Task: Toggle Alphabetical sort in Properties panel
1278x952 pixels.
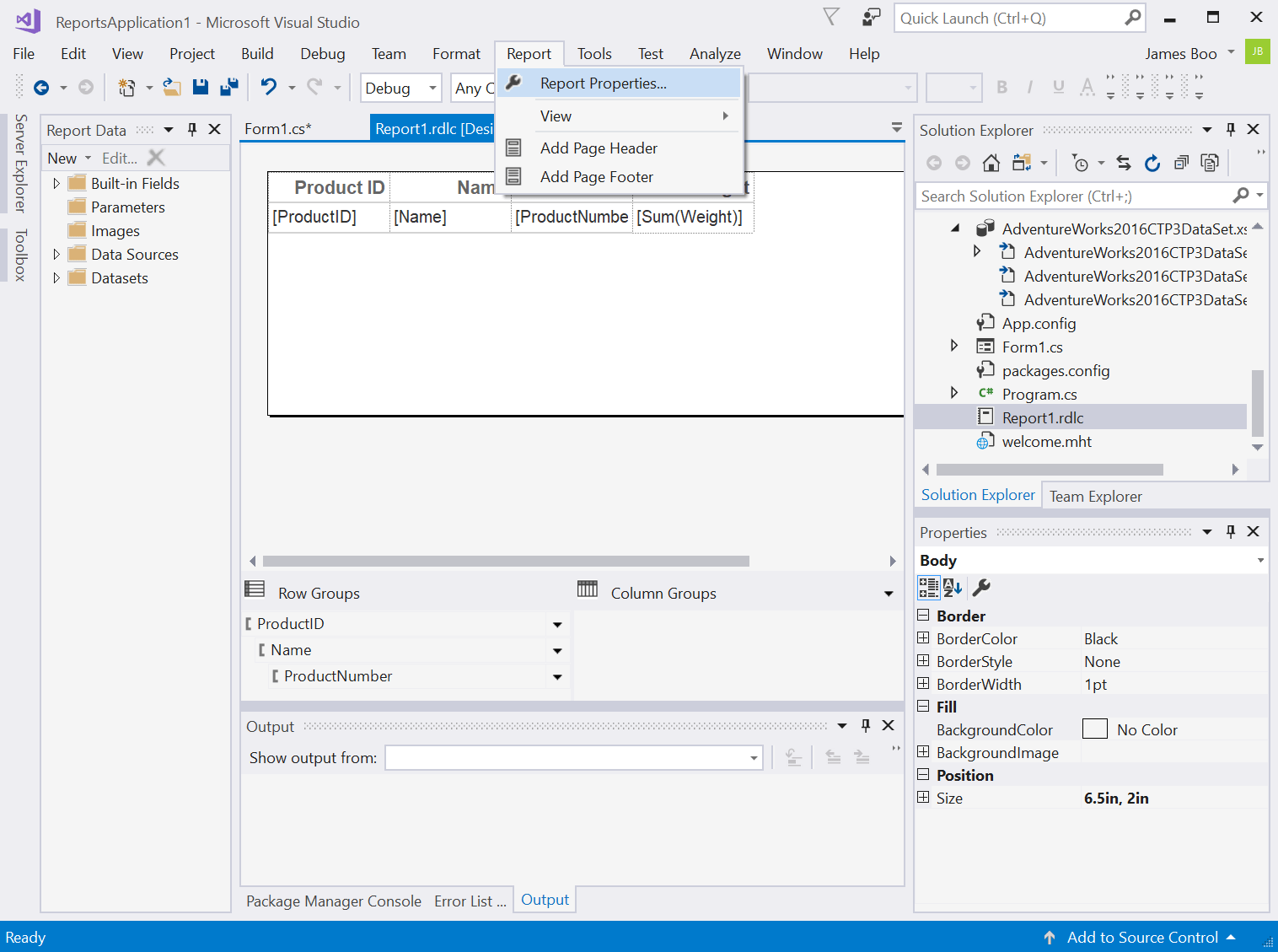Action: [953, 588]
